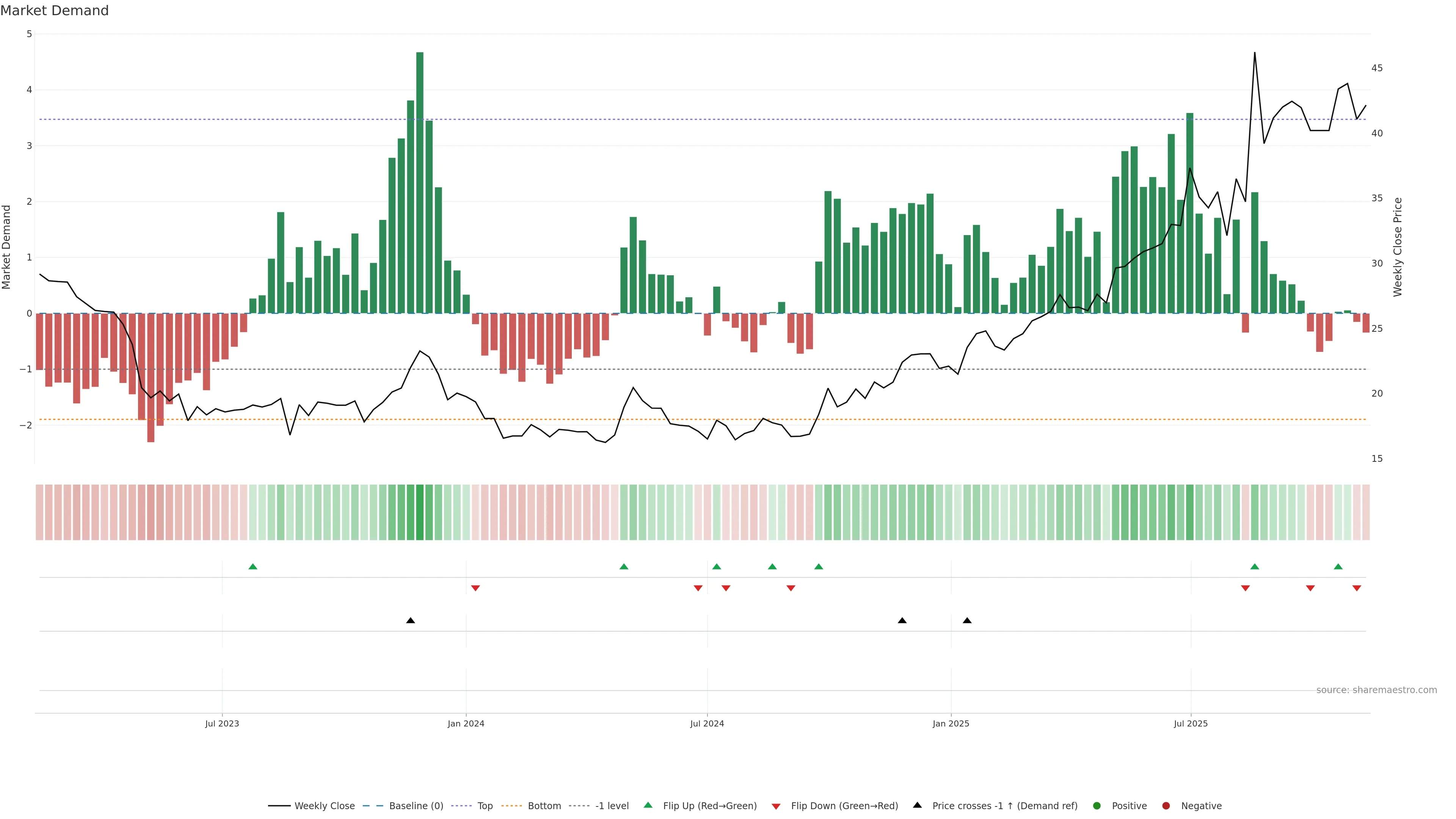1456x819 pixels.
Task: Click red flip-down marker near Jan 2024
Action: coord(475,588)
